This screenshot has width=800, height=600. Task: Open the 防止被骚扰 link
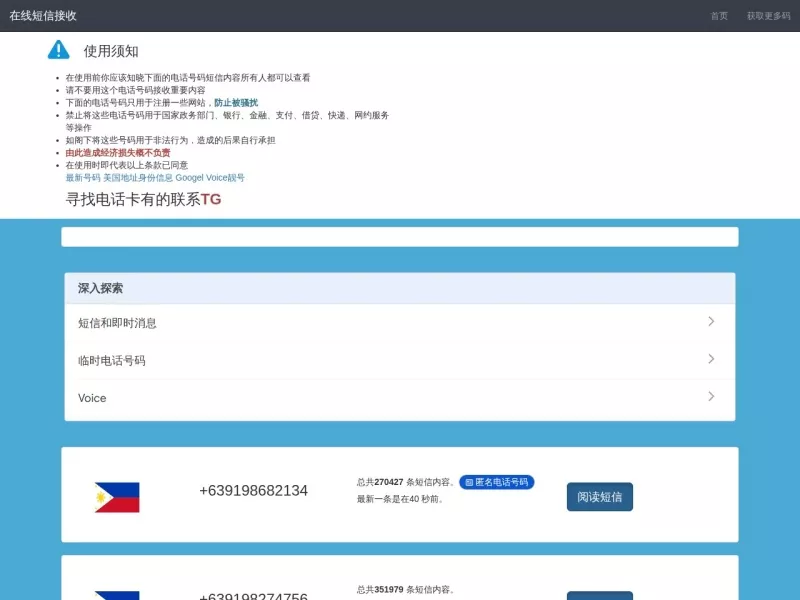pos(236,103)
